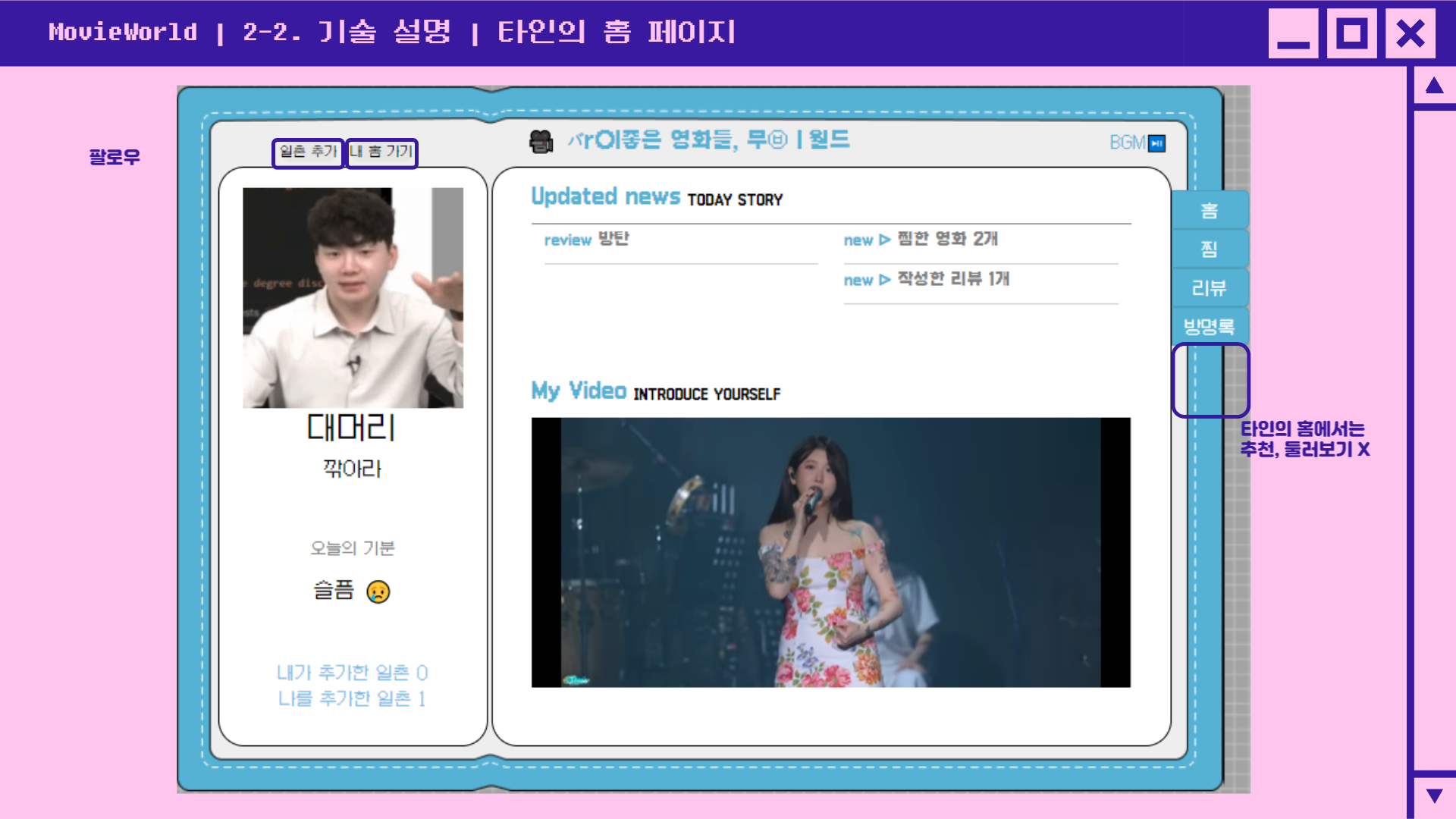Open new 작성한 리뷰 1개 item

click(927, 280)
